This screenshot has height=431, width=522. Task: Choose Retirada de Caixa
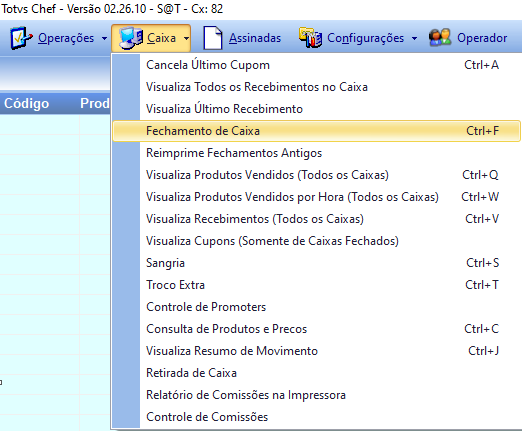coord(316,373)
